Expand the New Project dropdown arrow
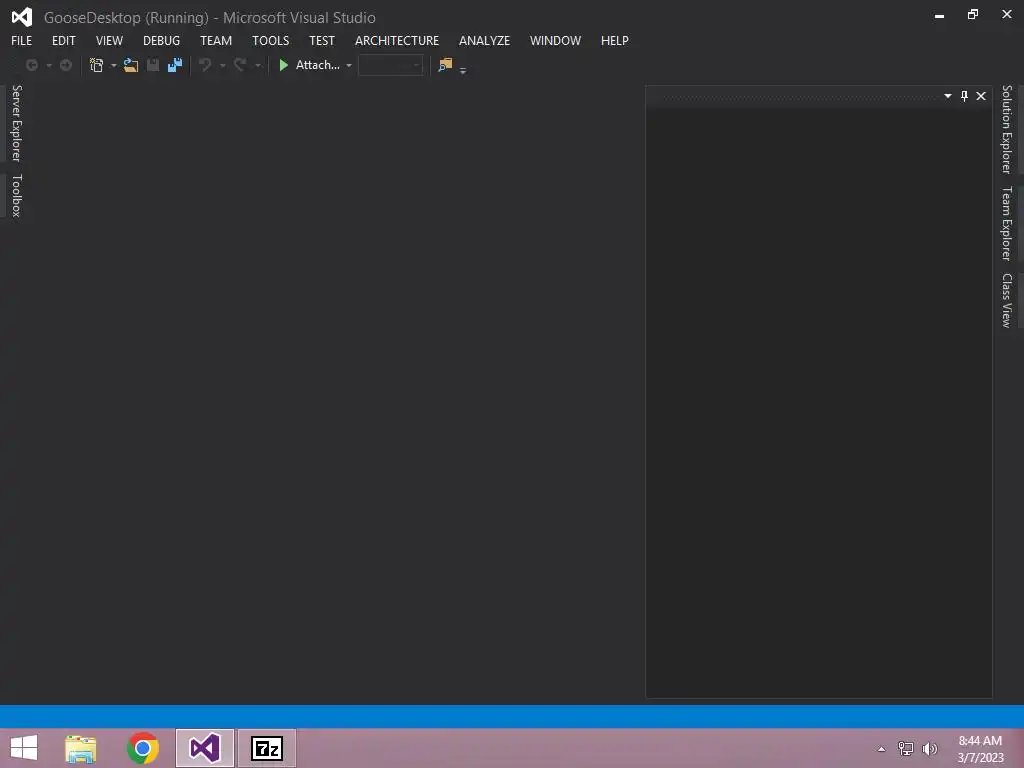Viewport: 1024px width, 768px height. point(114,65)
